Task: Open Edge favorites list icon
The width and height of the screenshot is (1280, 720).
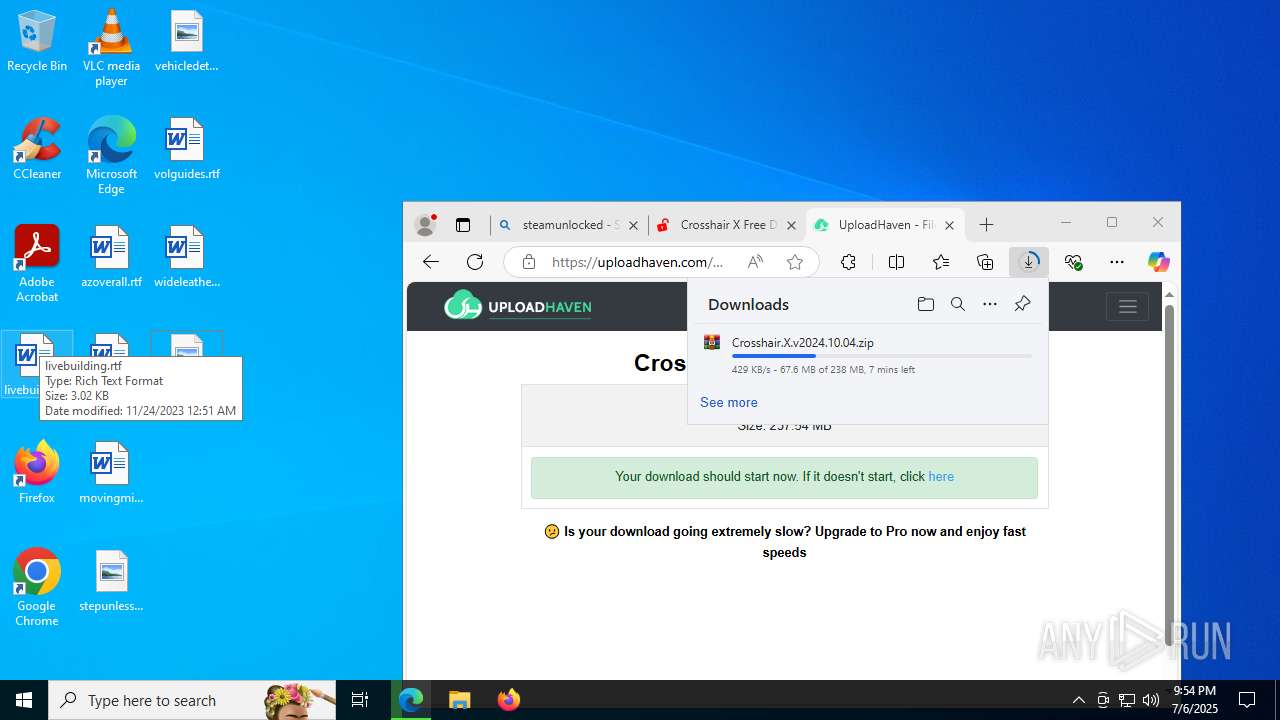Action: (941, 262)
